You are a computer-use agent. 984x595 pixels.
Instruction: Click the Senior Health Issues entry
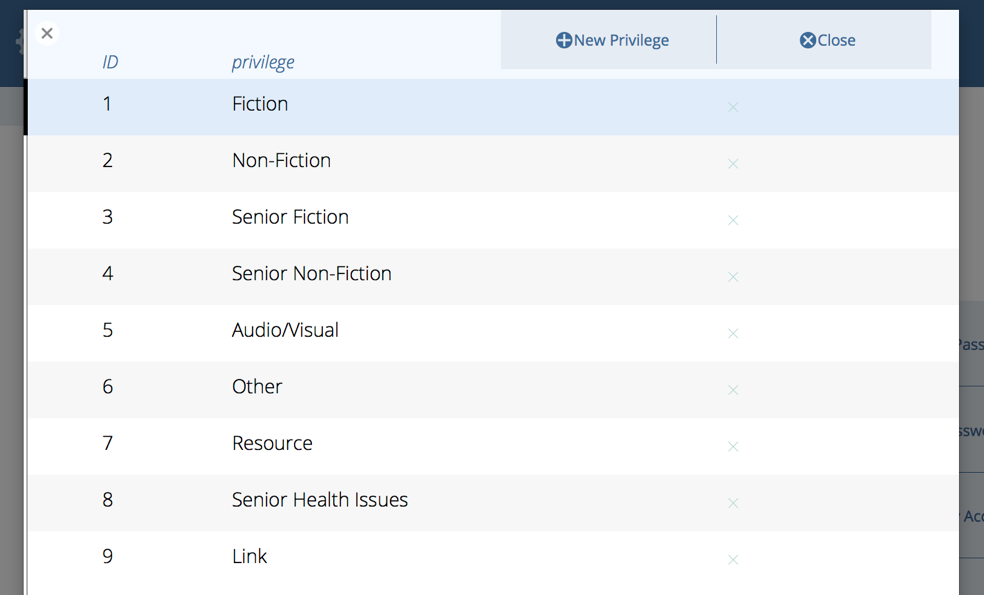point(320,500)
